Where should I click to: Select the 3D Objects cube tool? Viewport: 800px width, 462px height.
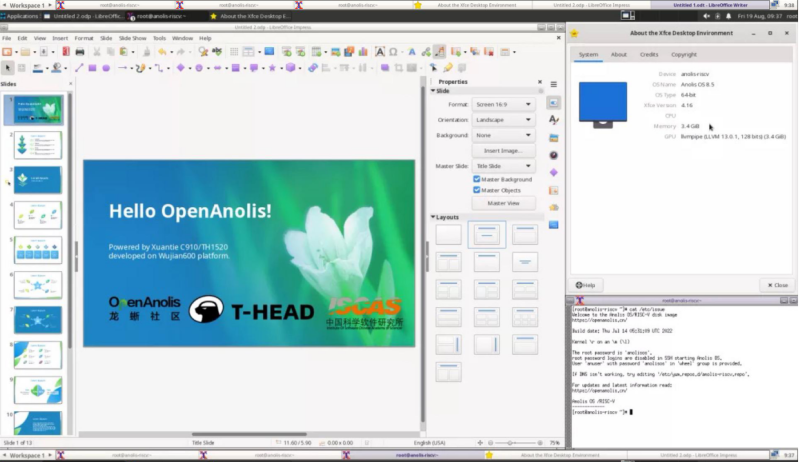click(290, 67)
